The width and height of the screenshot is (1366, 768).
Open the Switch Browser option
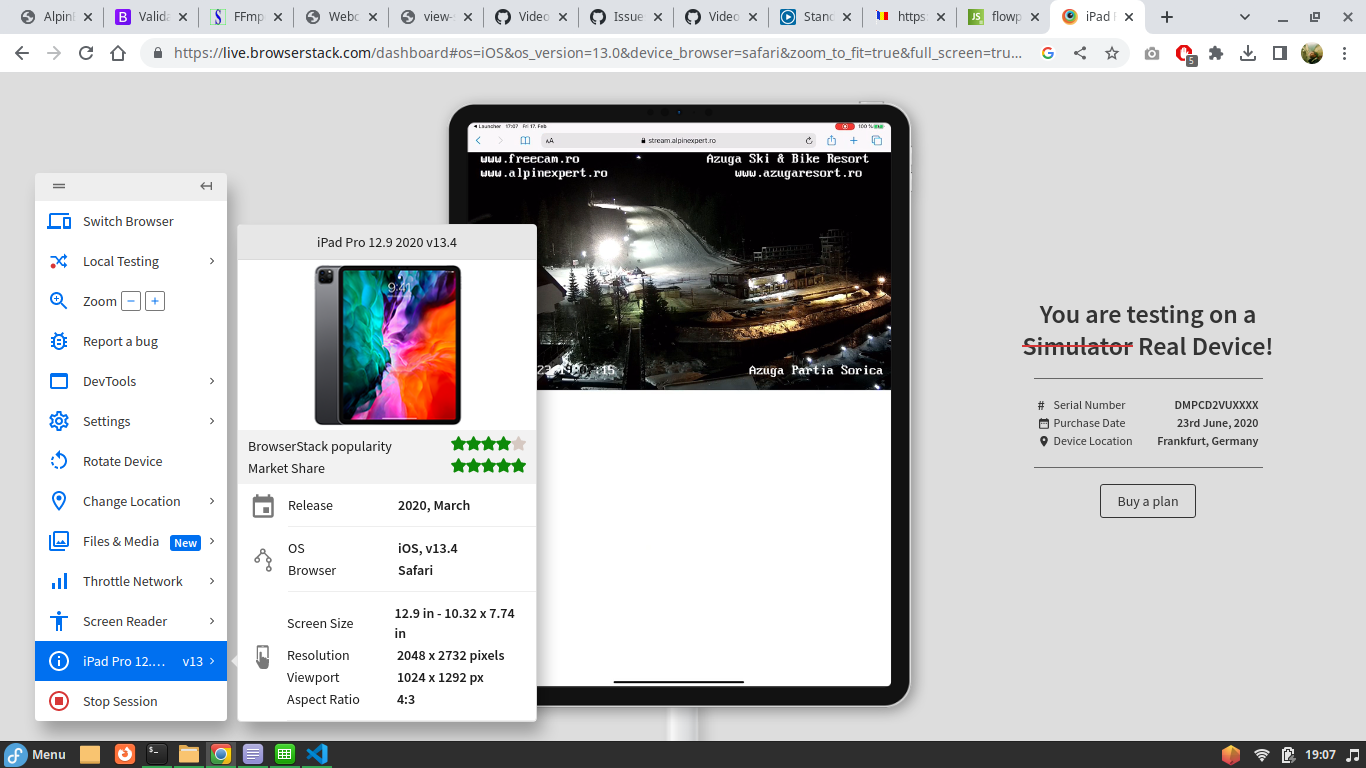pos(131,221)
